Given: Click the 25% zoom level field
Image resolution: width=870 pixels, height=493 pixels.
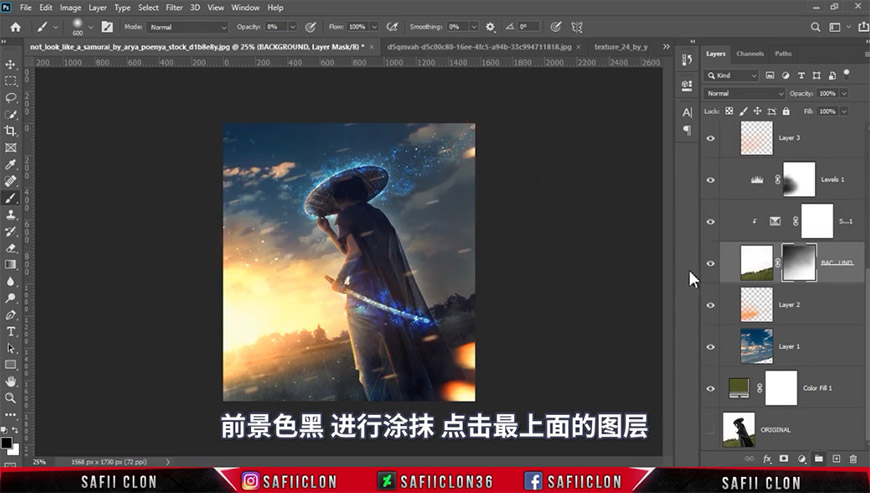Looking at the screenshot, I should pos(39,461).
